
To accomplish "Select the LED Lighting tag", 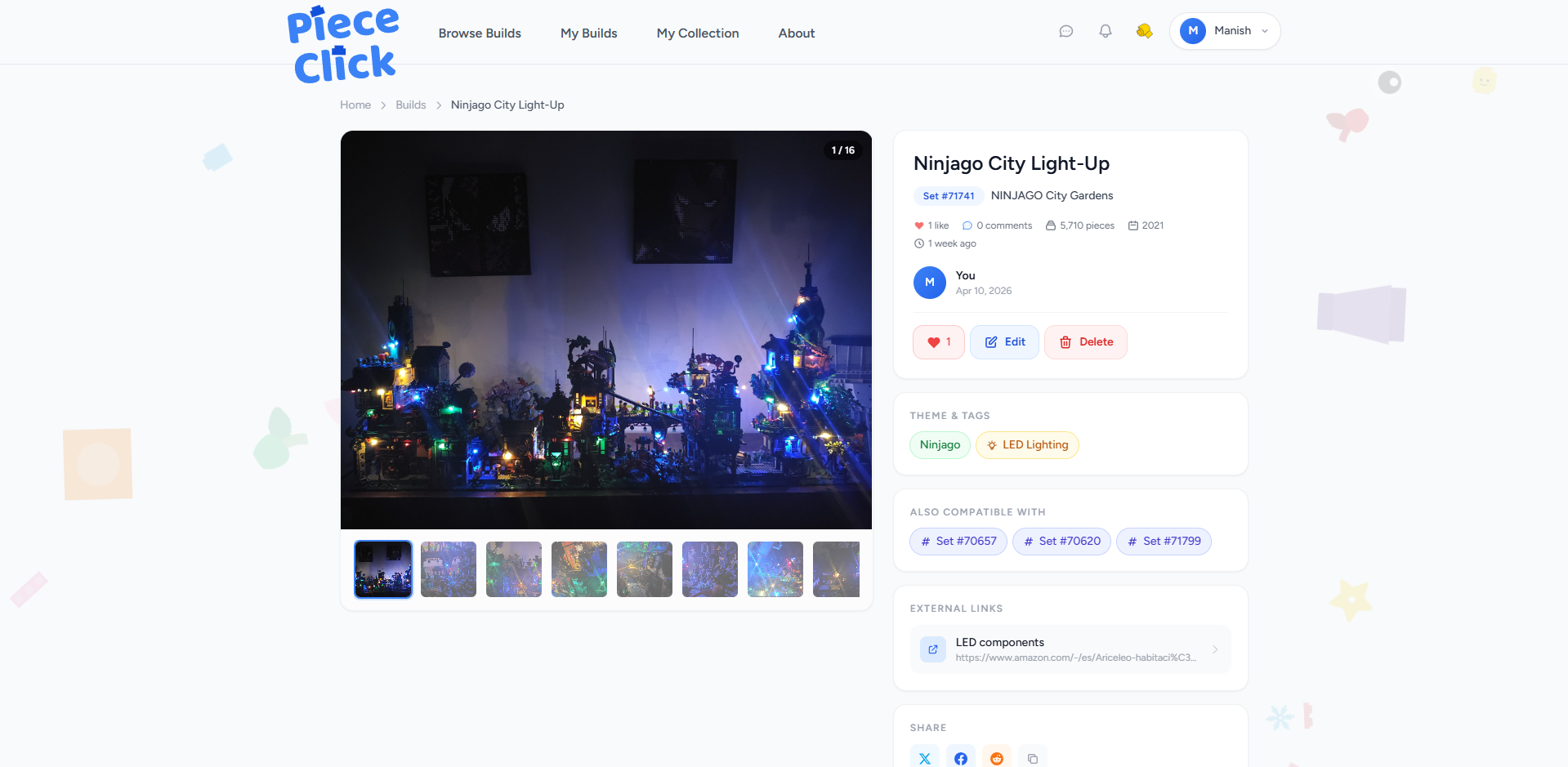I will coord(1027,445).
